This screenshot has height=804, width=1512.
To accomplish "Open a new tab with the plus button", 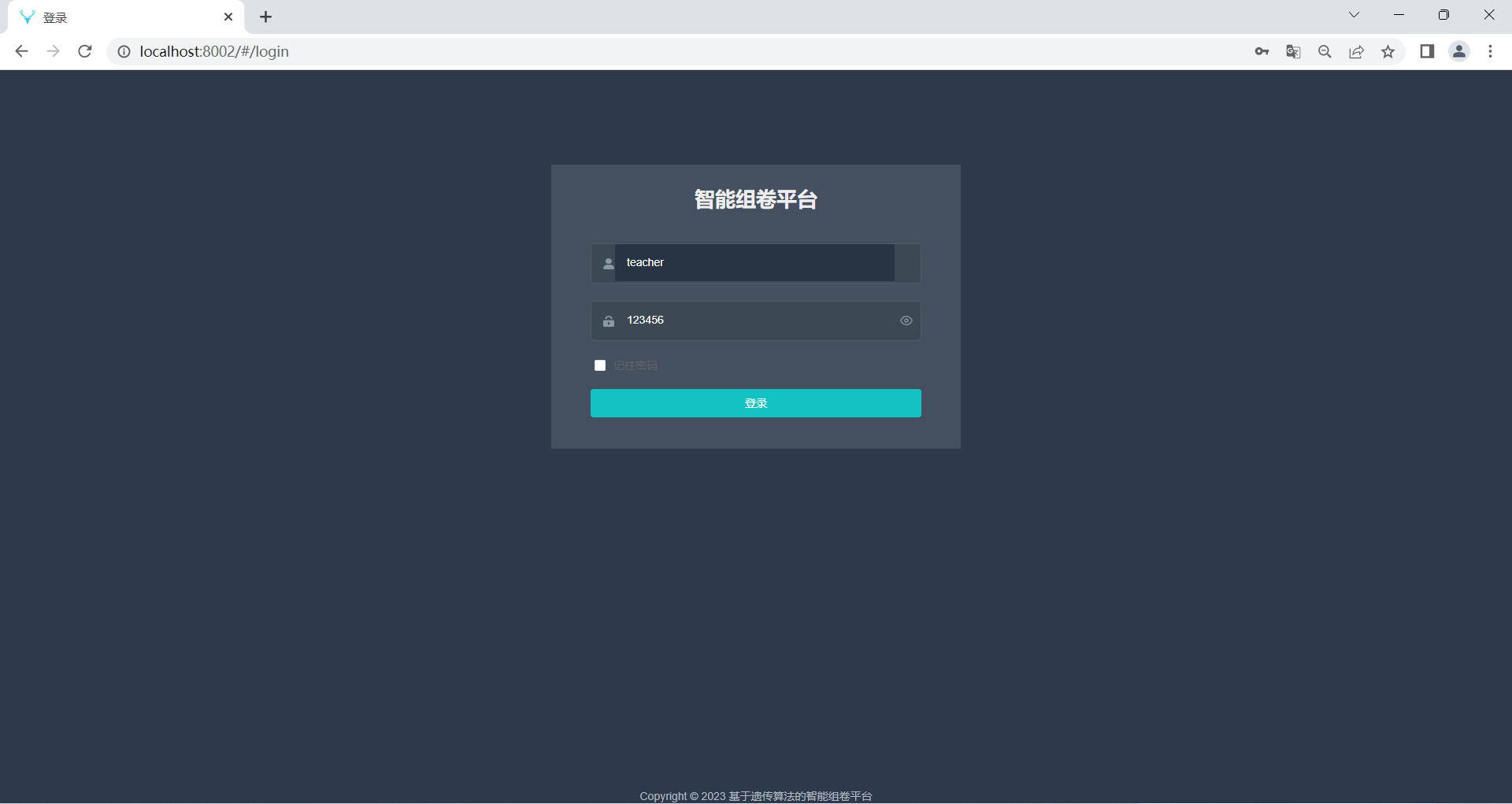I will point(266,17).
